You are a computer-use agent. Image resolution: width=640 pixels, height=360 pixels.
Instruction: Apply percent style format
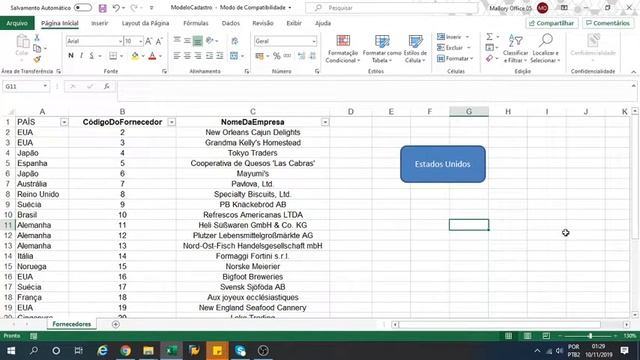coord(277,56)
